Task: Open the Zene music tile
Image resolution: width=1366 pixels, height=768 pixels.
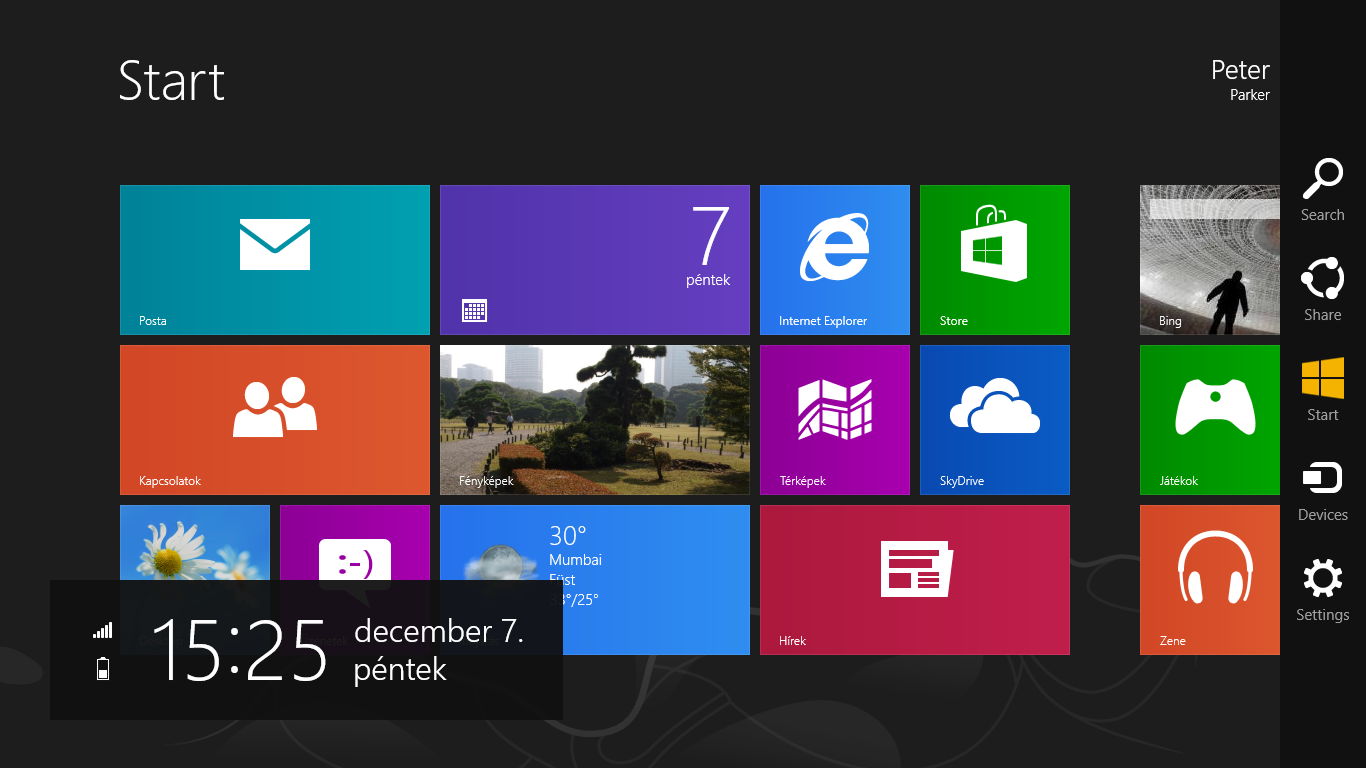Action: pos(1209,579)
